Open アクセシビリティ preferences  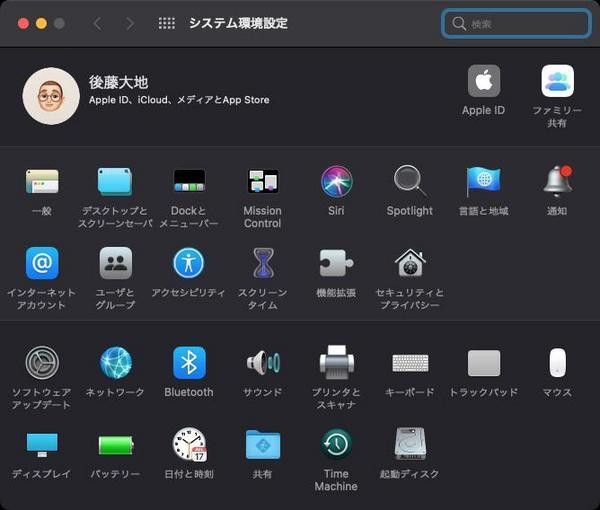pos(189,263)
